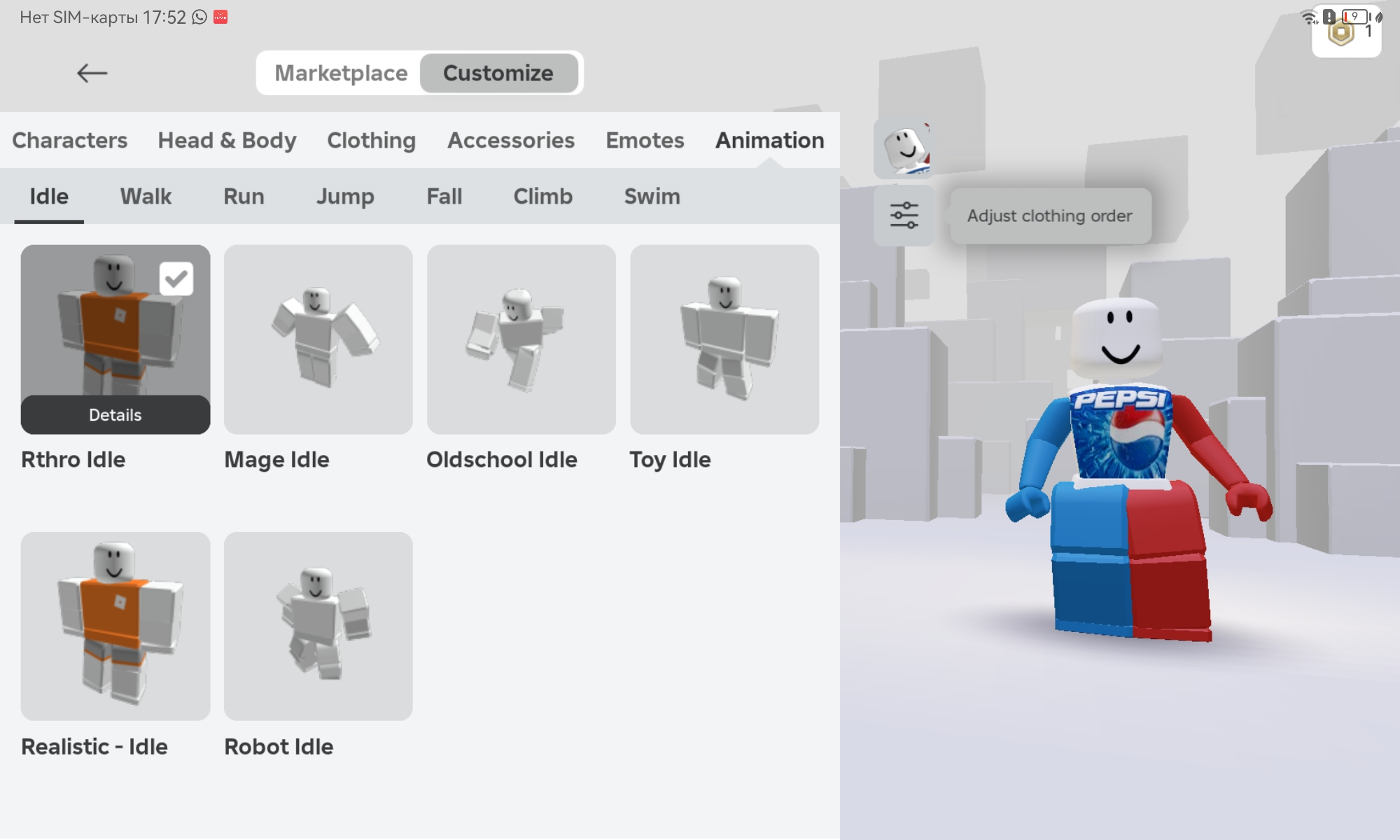Image resolution: width=1400 pixels, height=840 pixels.
Task: Click the Adjust clothing order tooltip
Action: [x=1049, y=216]
